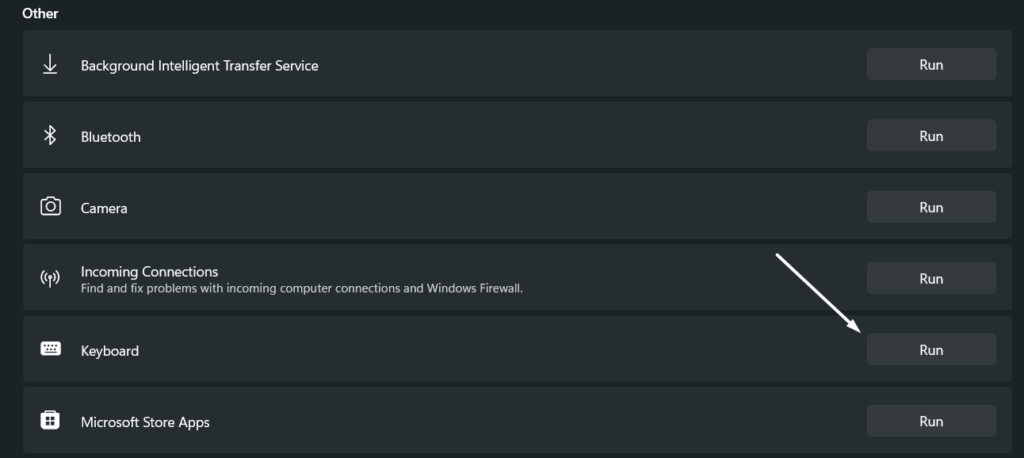Image resolution: width=1024 pixels, height=458 pixels.
Task: Click the Keyboard icon
Action: click(50, 350)
